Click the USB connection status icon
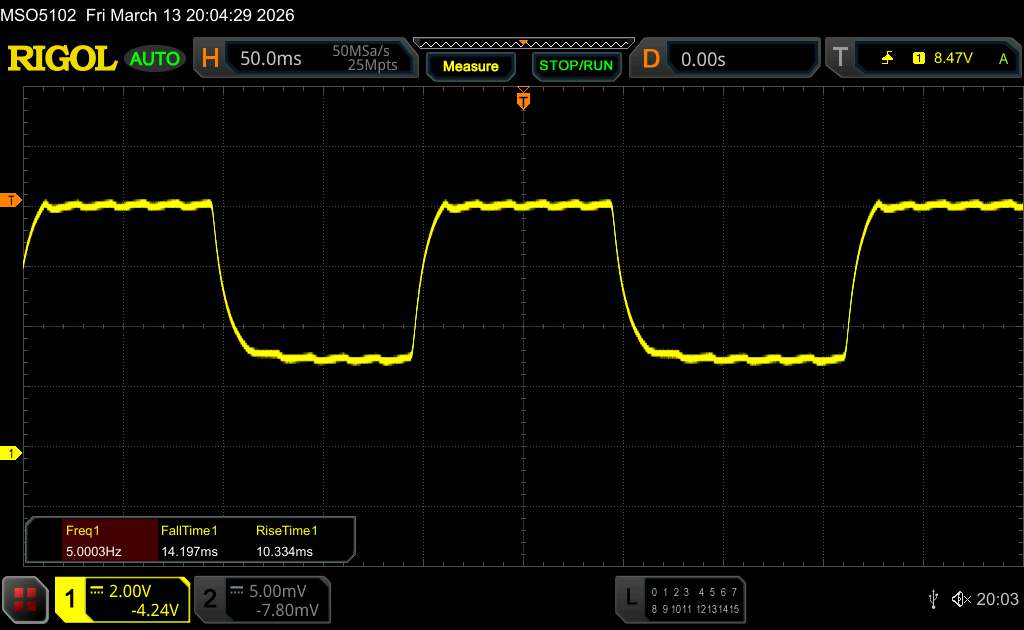1024x630 pixels. point(933,598)
